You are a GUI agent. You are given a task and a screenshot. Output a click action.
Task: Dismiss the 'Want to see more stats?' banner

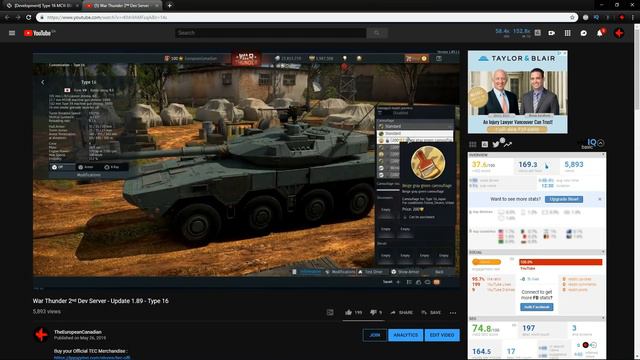pos(600,199)
